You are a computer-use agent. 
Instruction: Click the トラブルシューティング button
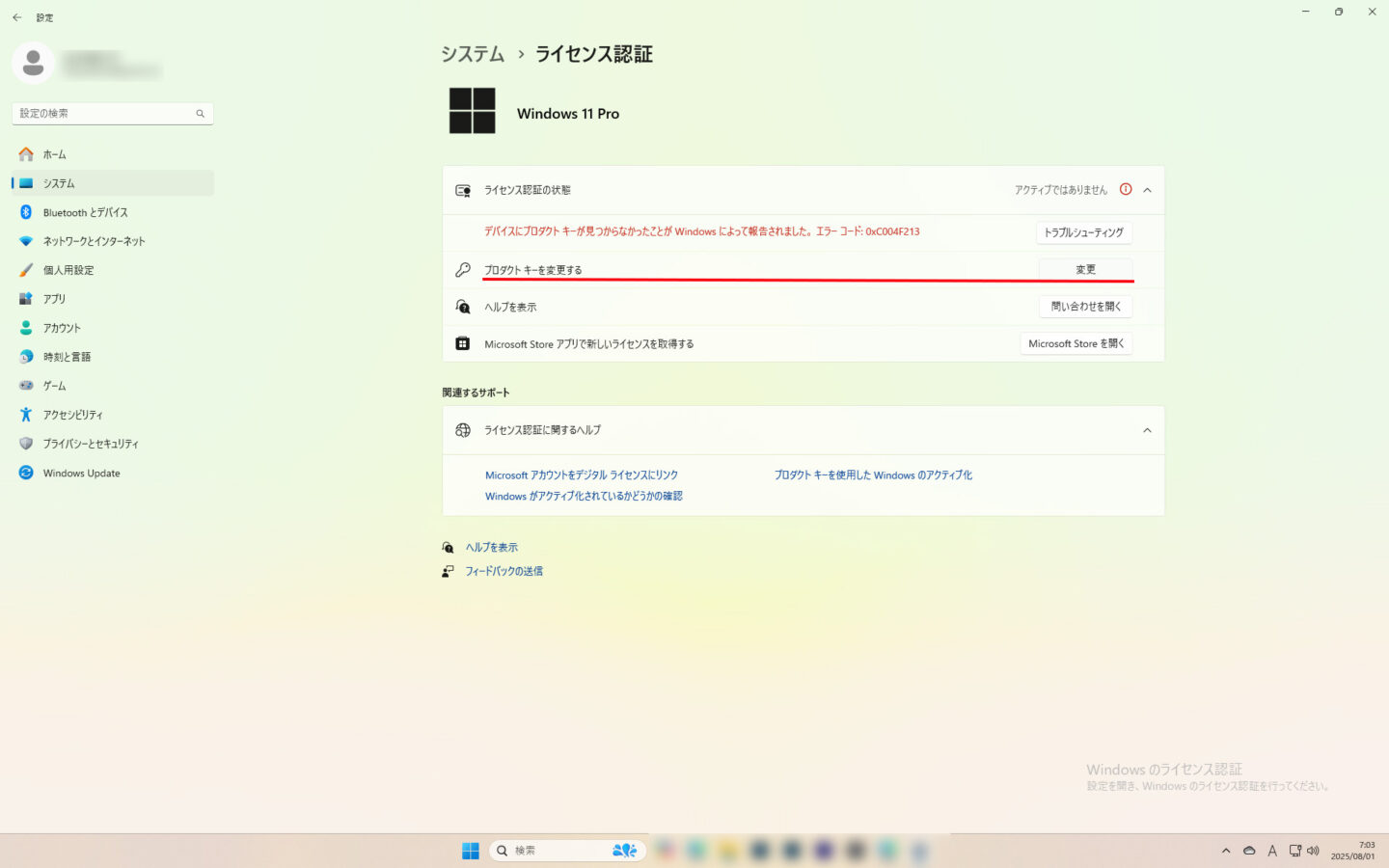[x=1083, y=232]
